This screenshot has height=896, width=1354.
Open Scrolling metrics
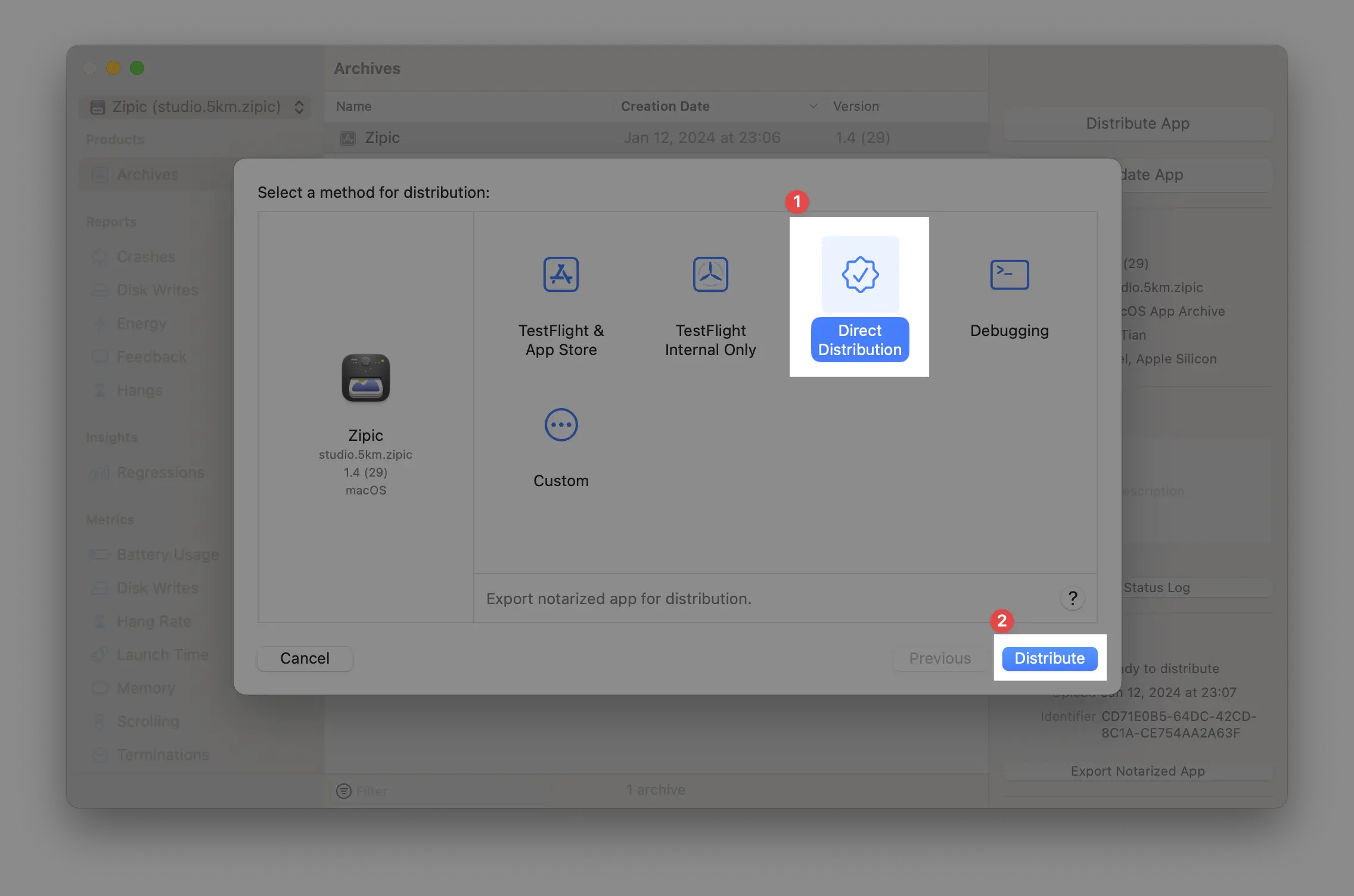pyautogui.click(x=148, y=721)
